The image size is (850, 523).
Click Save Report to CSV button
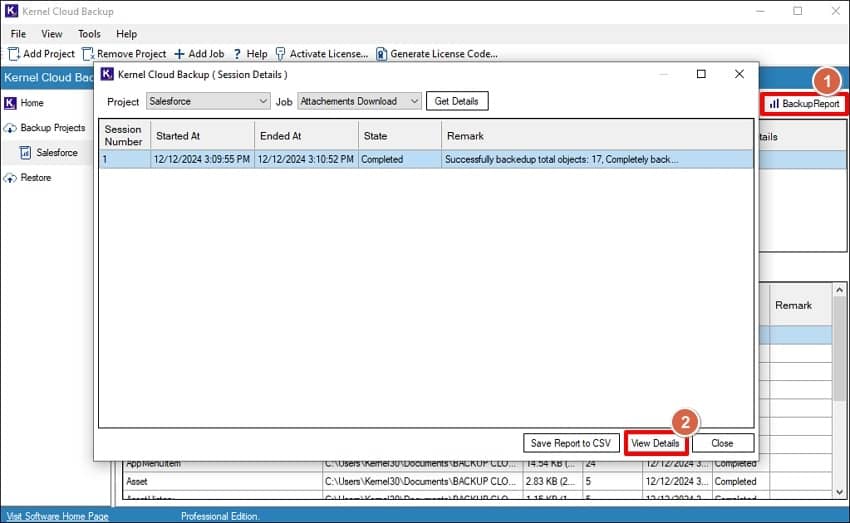(571, 443)
